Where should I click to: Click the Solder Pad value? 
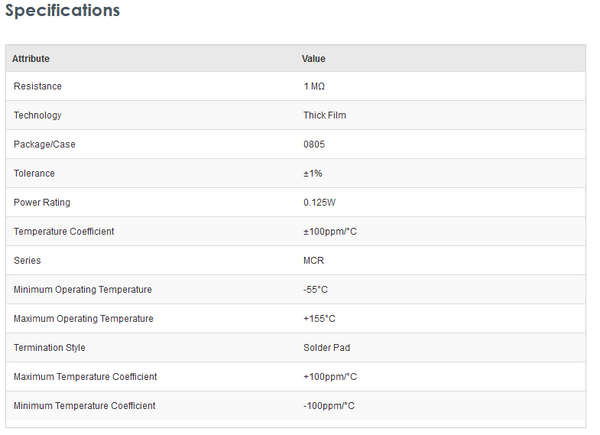327,348
